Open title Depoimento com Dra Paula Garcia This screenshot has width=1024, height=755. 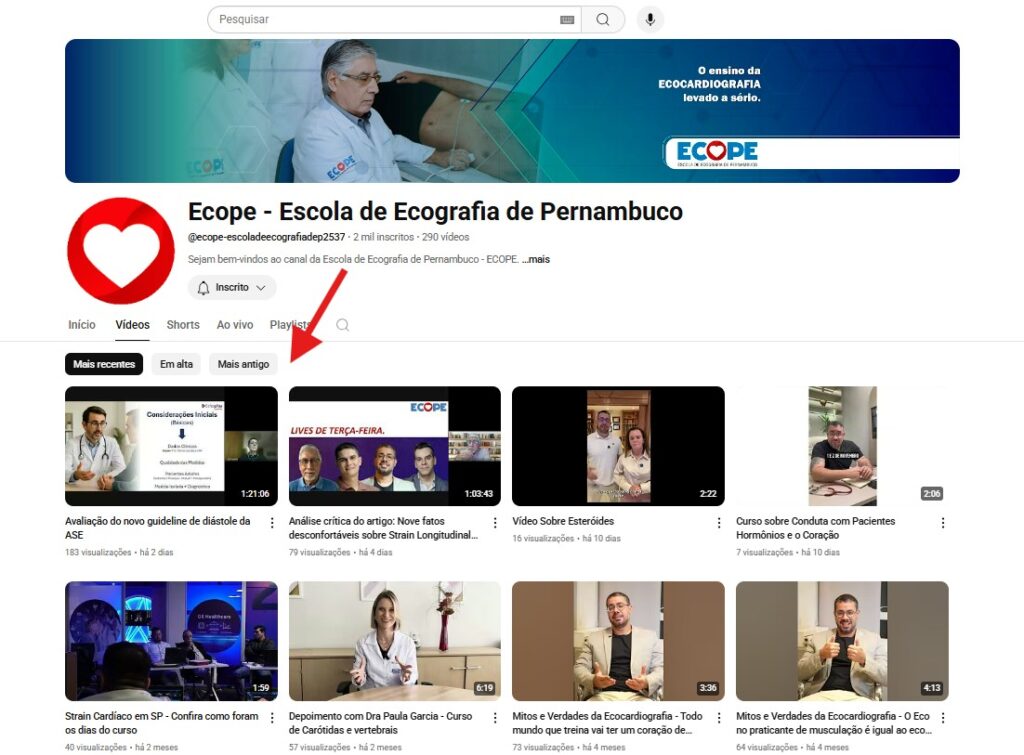click(x=380, y=723)
